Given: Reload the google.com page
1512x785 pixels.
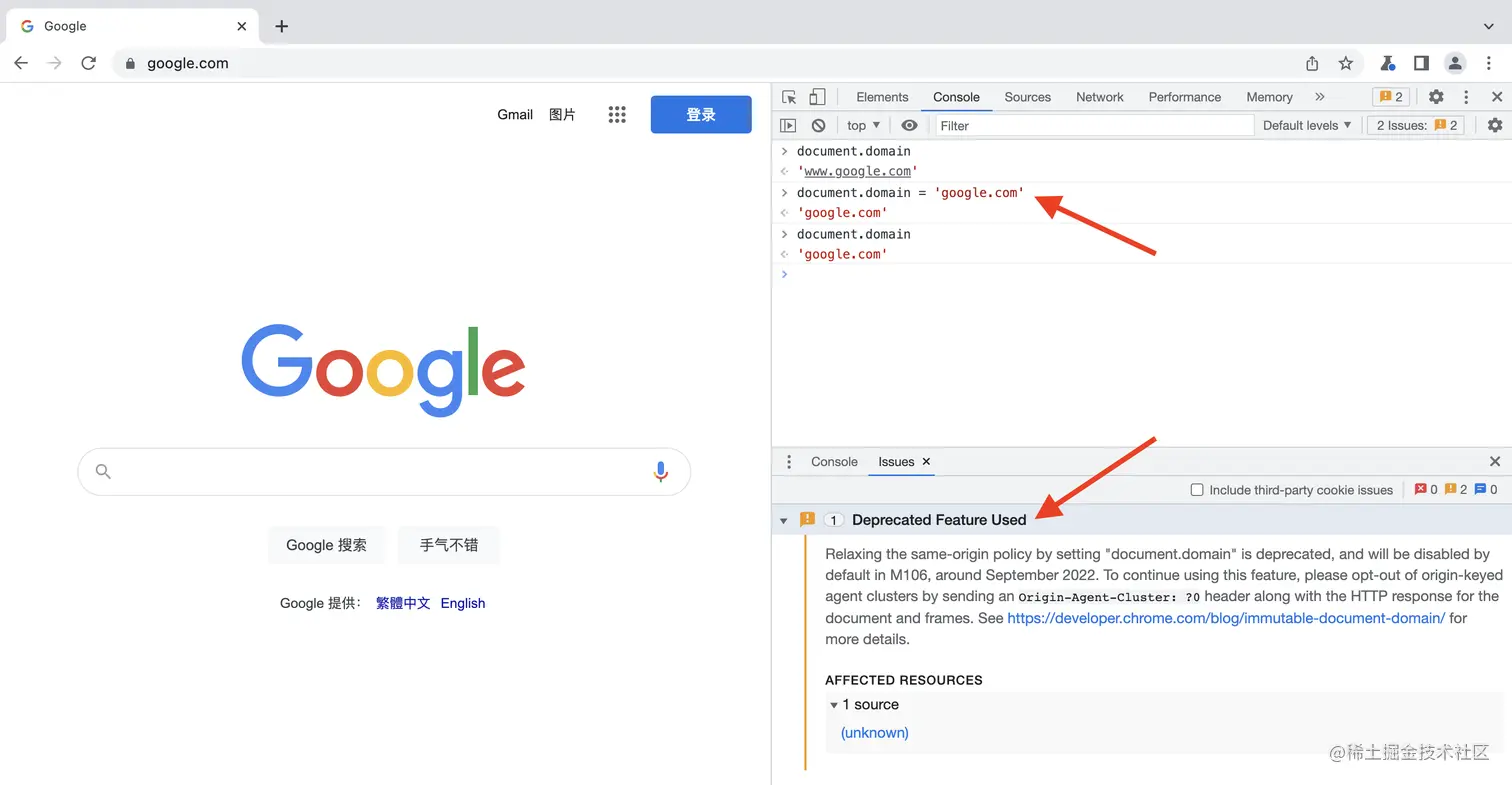Looking at the screenshot, I should tap(88, 63).
